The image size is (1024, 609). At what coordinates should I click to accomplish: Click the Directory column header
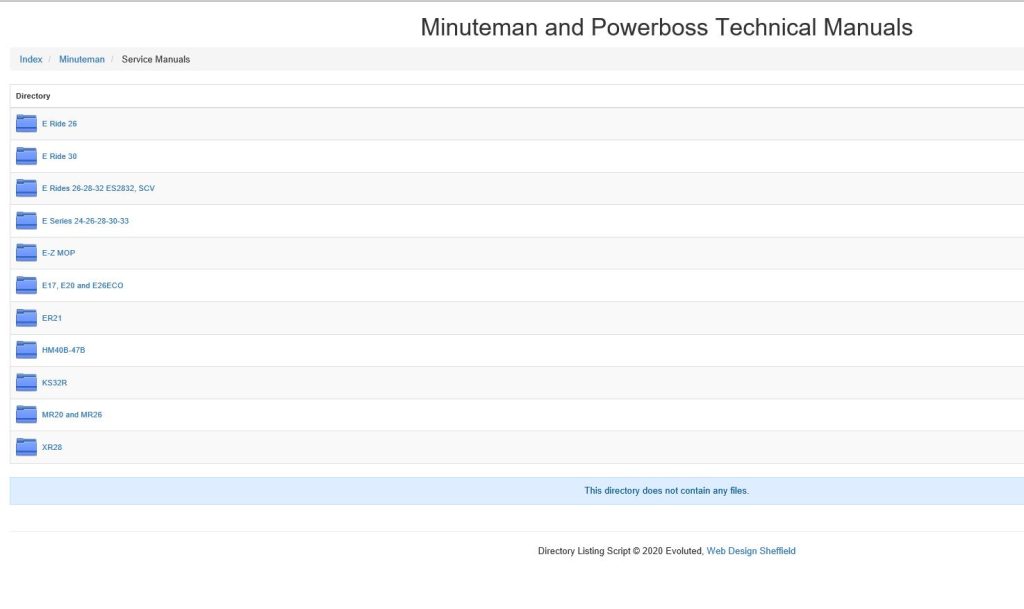coord(33,96)
